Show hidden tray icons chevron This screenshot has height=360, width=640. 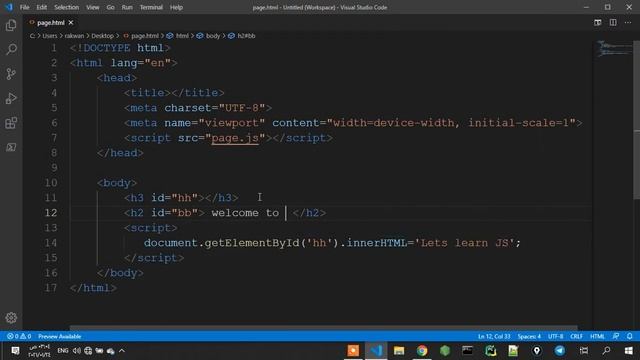coord(122,351)
